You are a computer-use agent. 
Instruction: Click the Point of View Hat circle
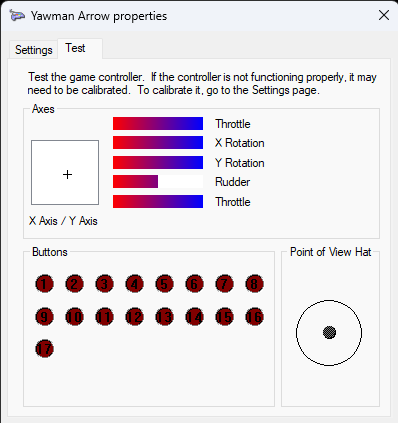pos(329,333)
